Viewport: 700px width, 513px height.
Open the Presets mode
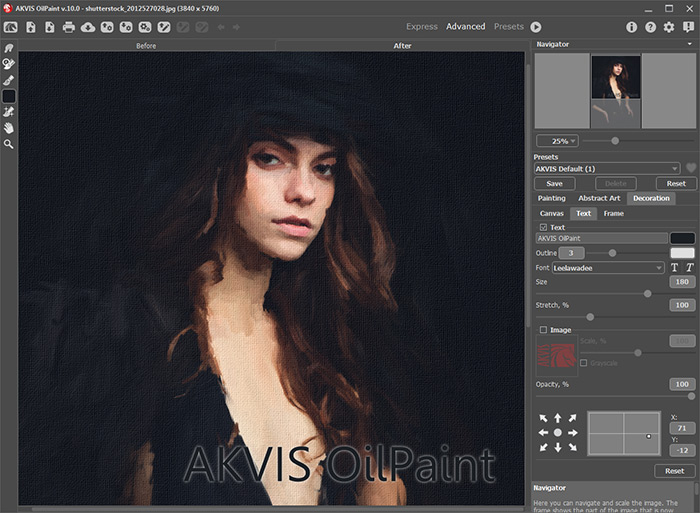pyautogui.click(x=508, y=27)
